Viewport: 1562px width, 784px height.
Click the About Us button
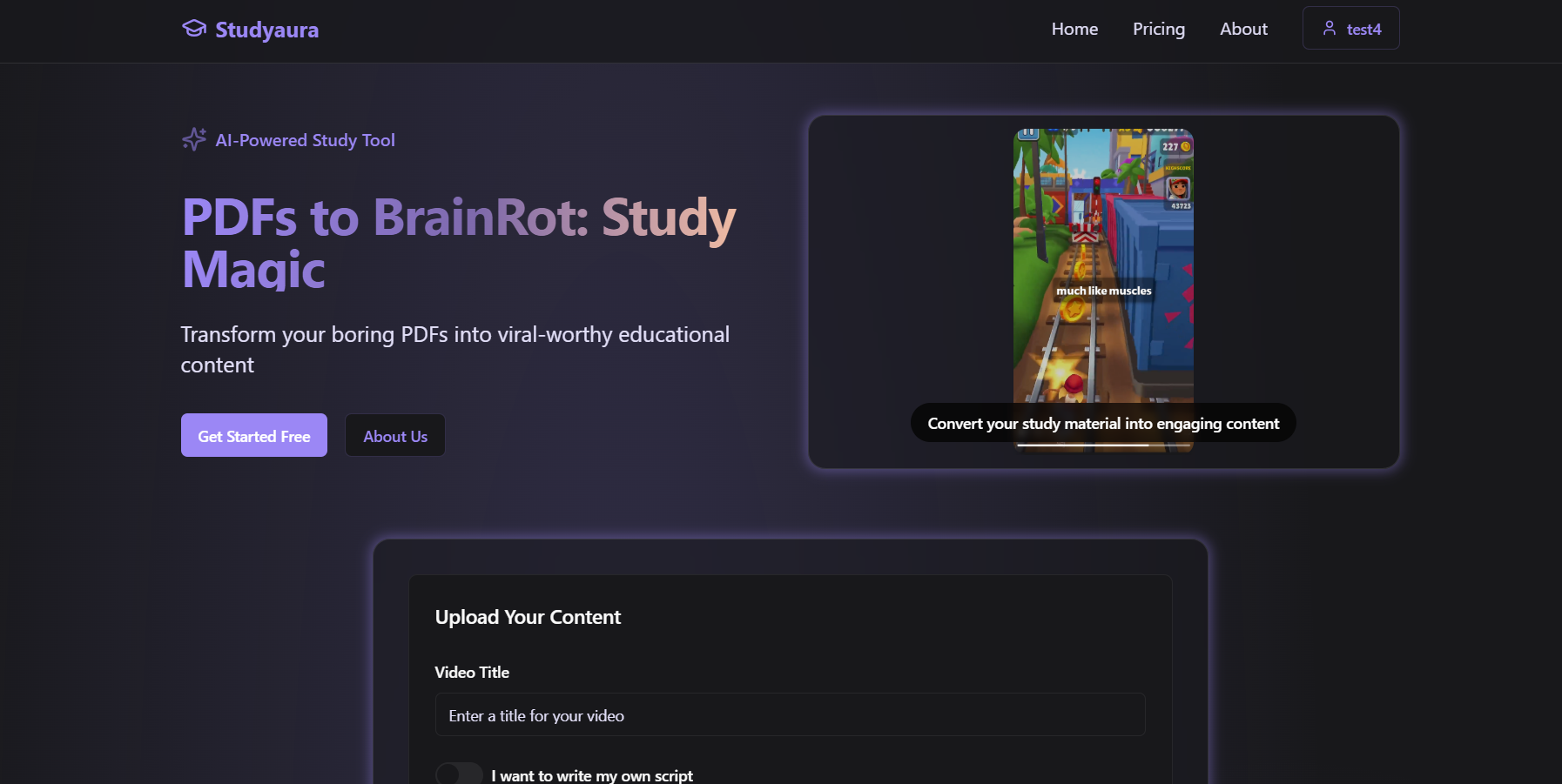coord(394,435)
